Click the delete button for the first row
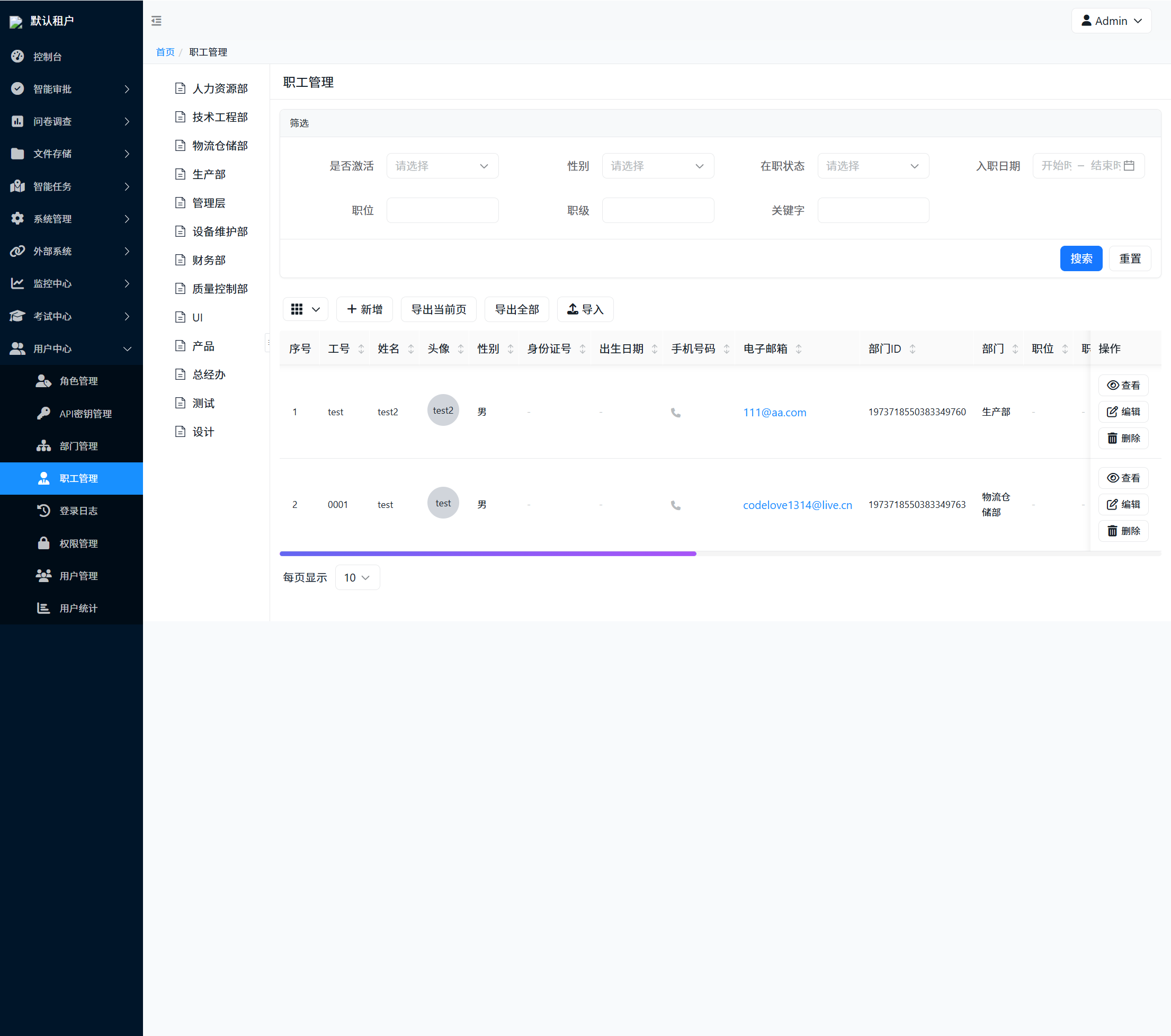Image resolution: width=1171 pixels, height=1036 pixels. tap(1123, 439)
